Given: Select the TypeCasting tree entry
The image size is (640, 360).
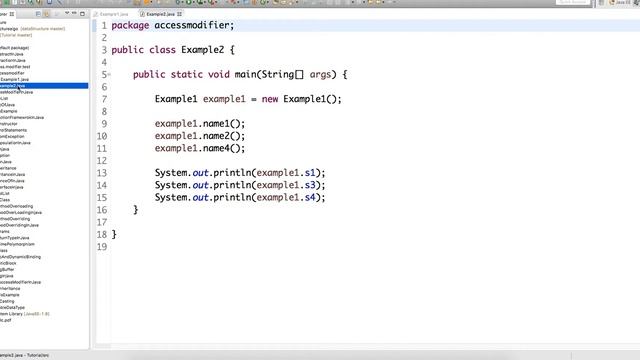Looking at the screenshot, I should 7,301.
